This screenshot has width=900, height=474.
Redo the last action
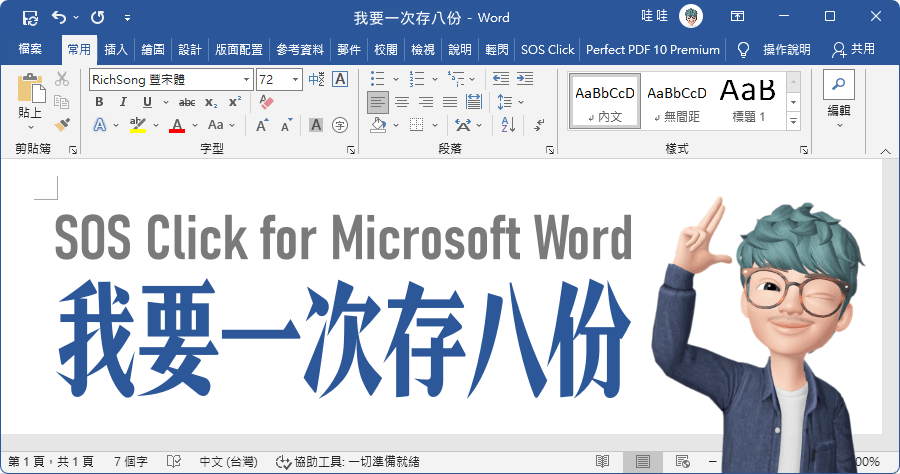pos(98,17)
